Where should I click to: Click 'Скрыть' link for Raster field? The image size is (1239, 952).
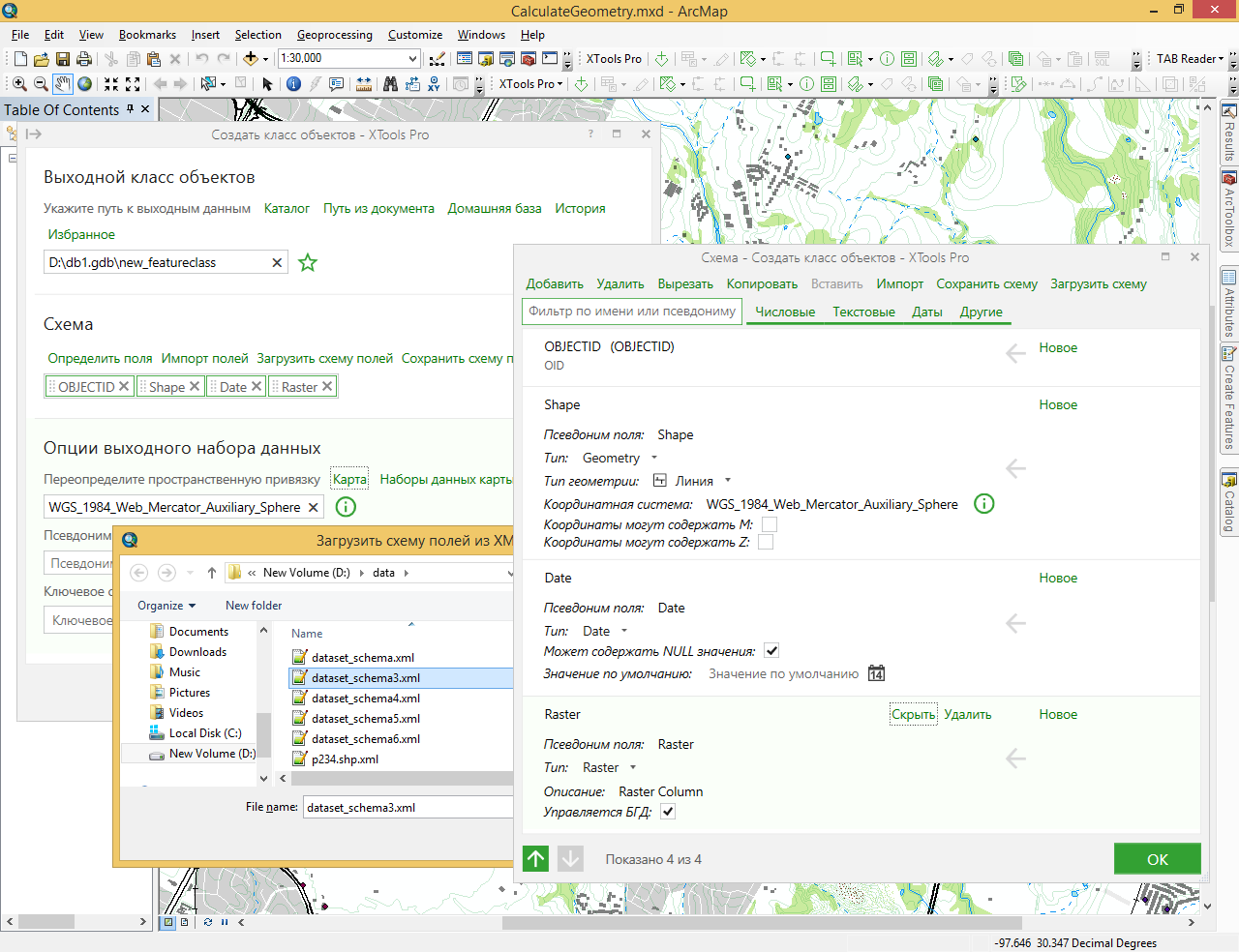914,714
